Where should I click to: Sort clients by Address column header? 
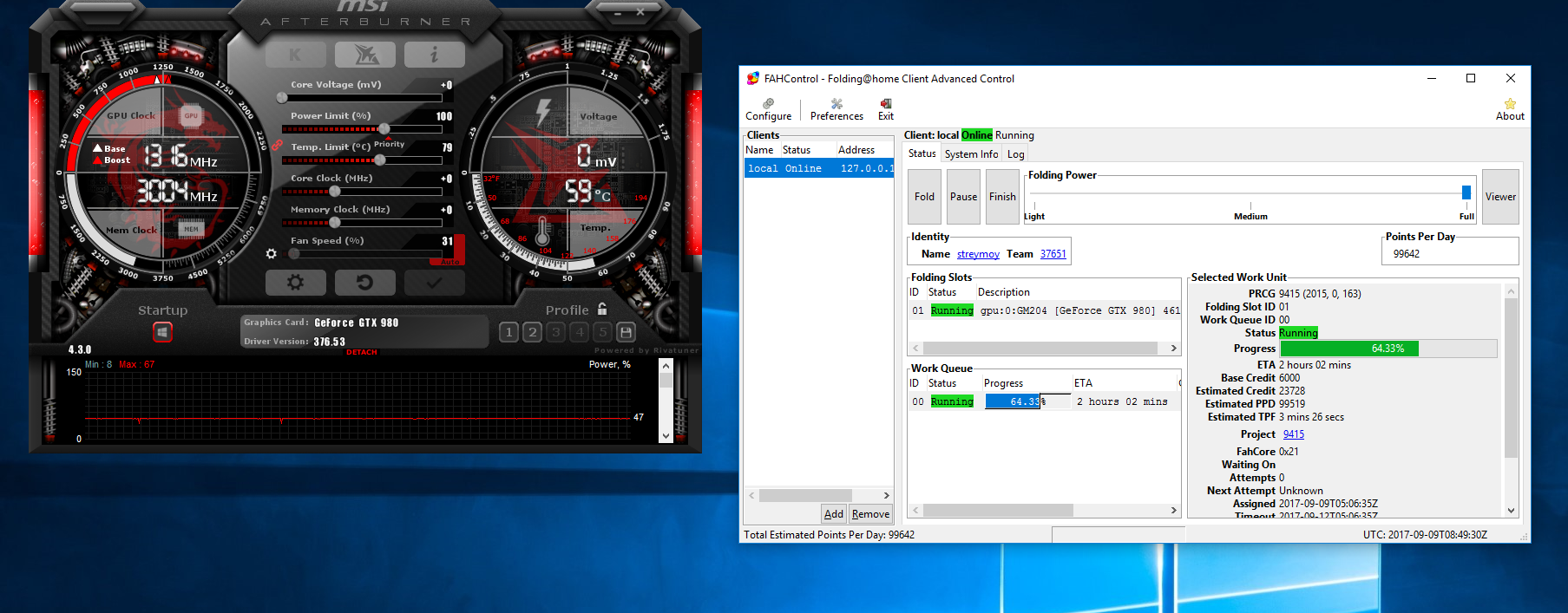864,150
